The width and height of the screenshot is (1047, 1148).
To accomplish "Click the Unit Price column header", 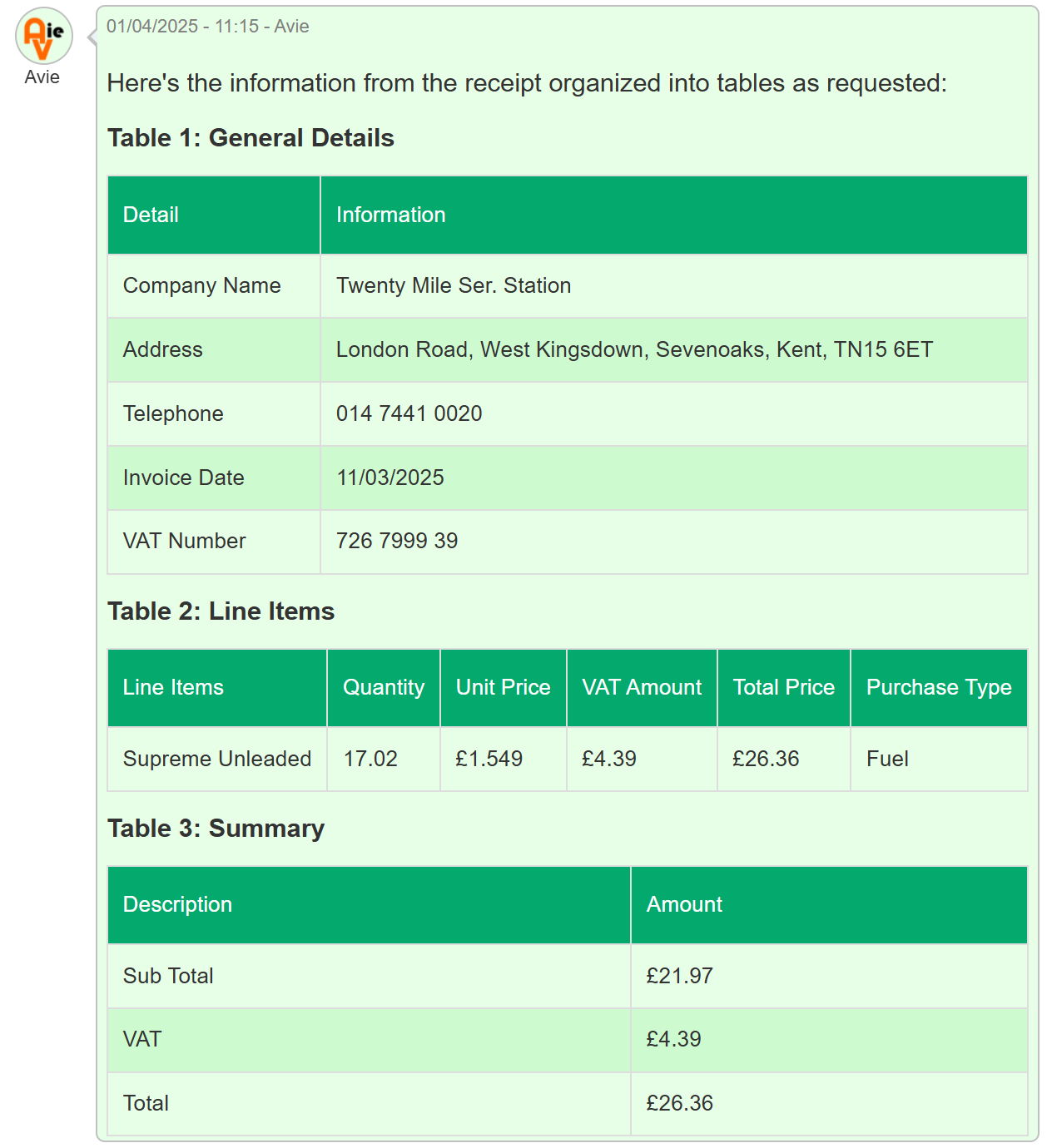I will (x=503, y=687).
